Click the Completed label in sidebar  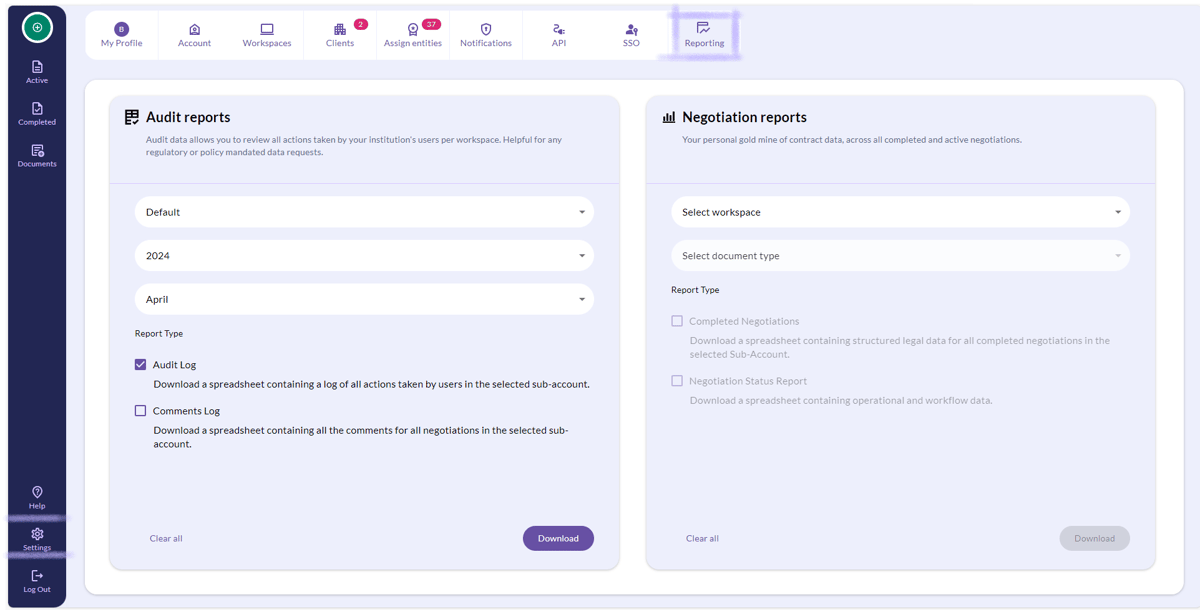click(37, 122)
